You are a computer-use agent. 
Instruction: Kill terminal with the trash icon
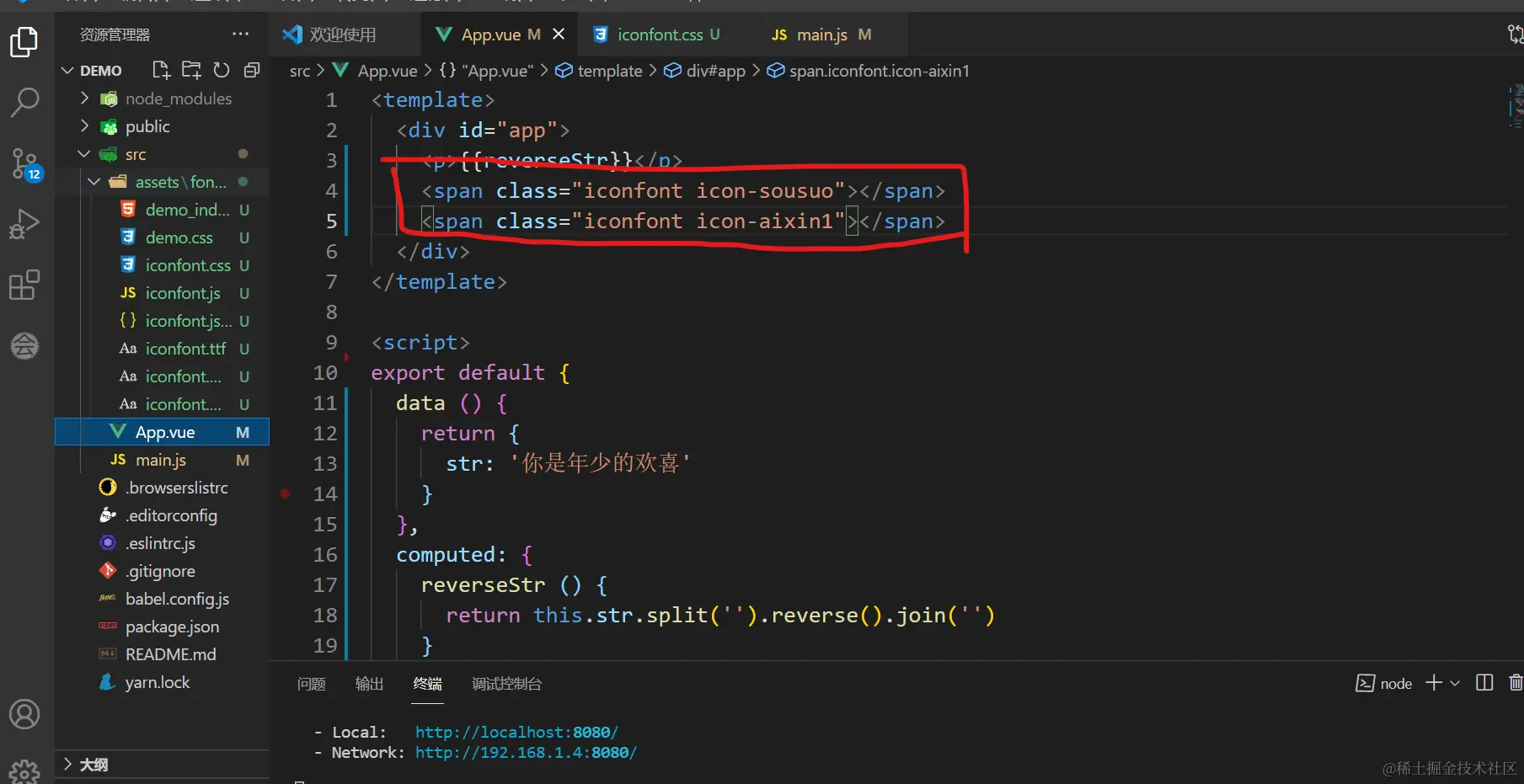(x=1515, y=683)
